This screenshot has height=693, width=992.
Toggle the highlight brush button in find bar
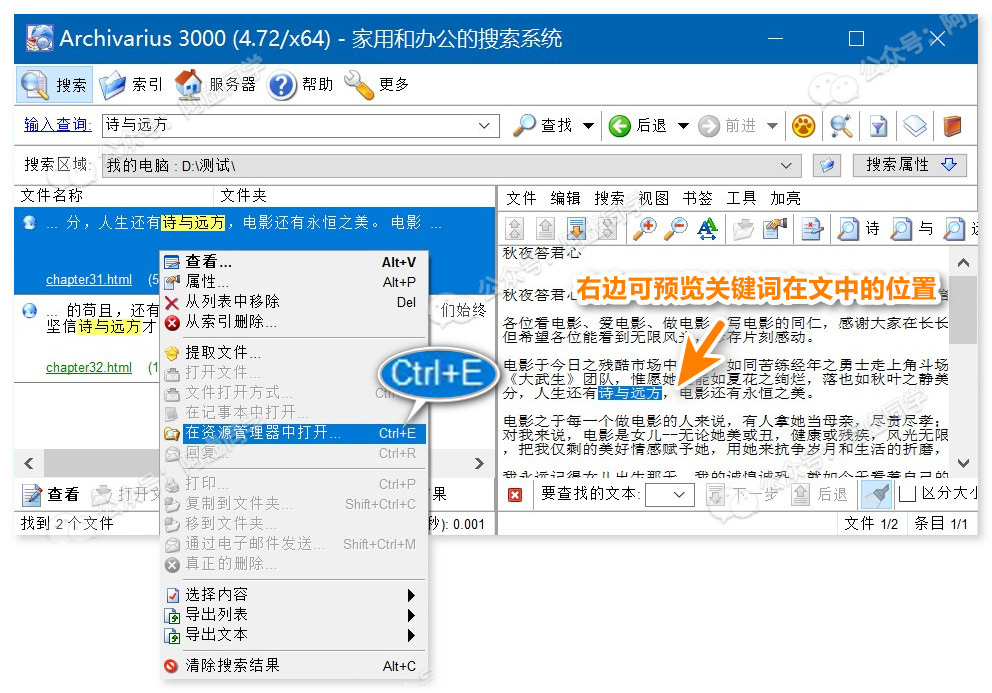[876, 494]
